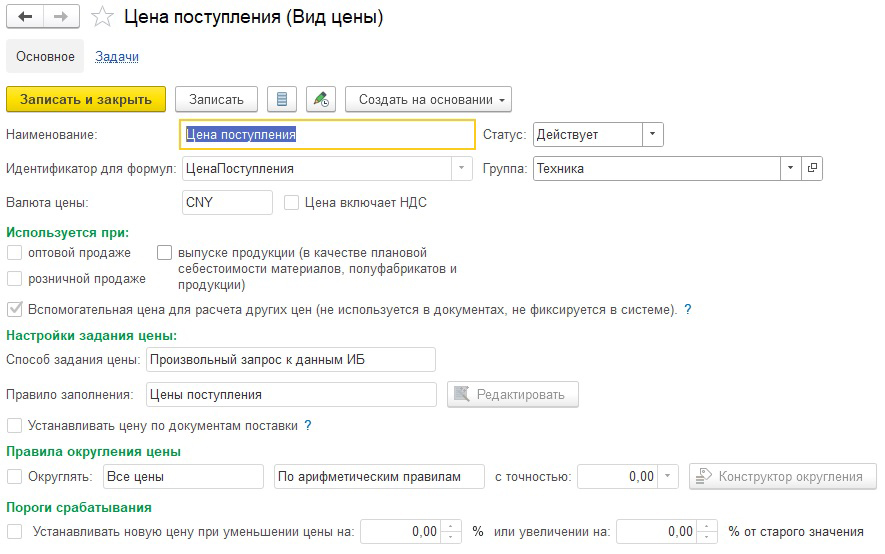Click the back navigation arrow
The width and height of the screenshot is (885, 554).
point(24,17)
